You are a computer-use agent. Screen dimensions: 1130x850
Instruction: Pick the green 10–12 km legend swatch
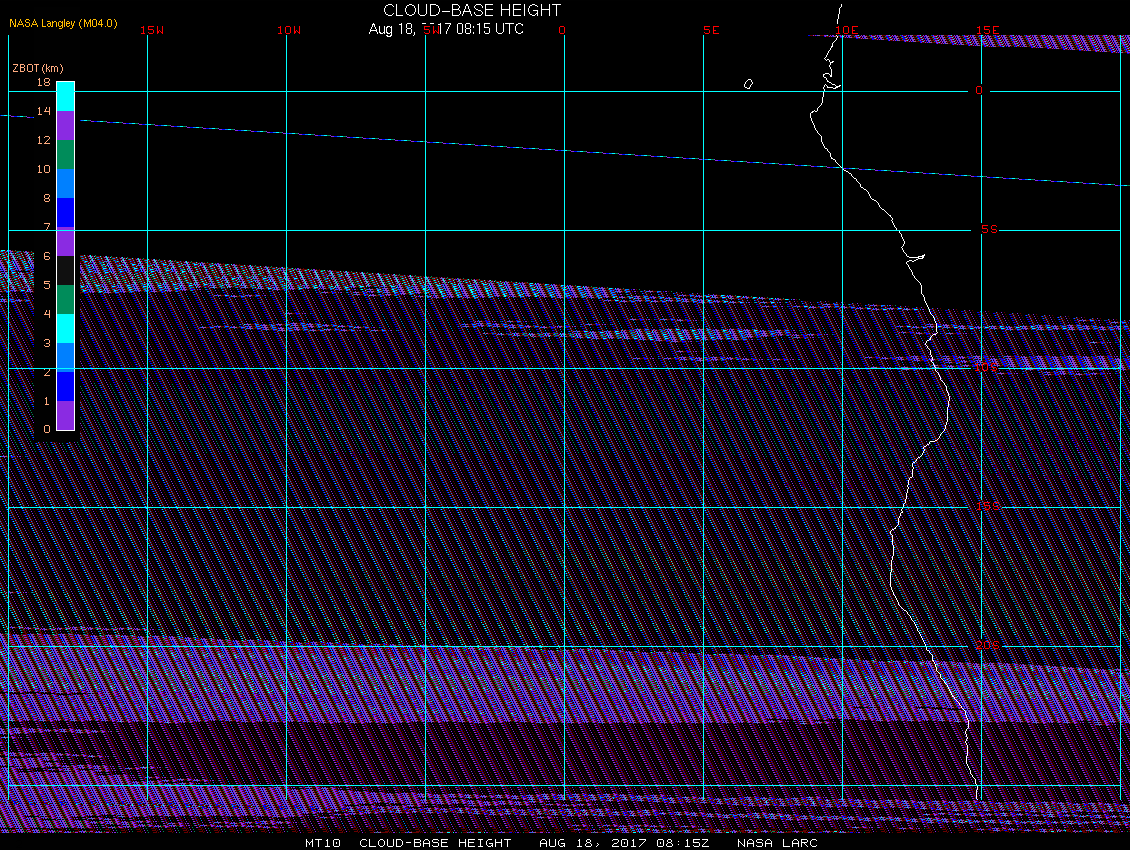(x=66, y=154)
